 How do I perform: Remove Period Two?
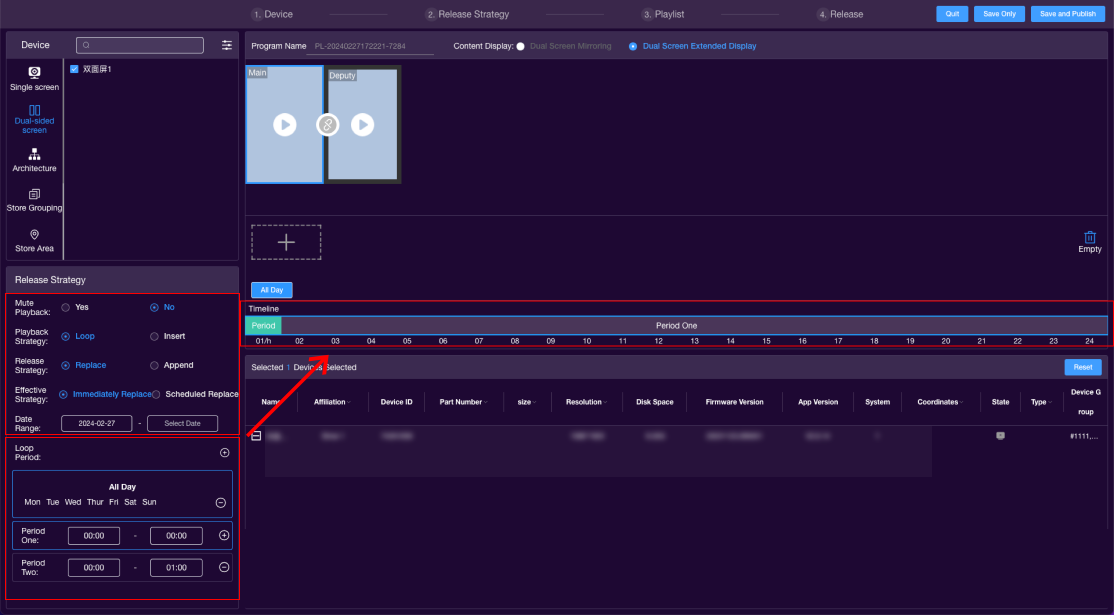(224, 567)
